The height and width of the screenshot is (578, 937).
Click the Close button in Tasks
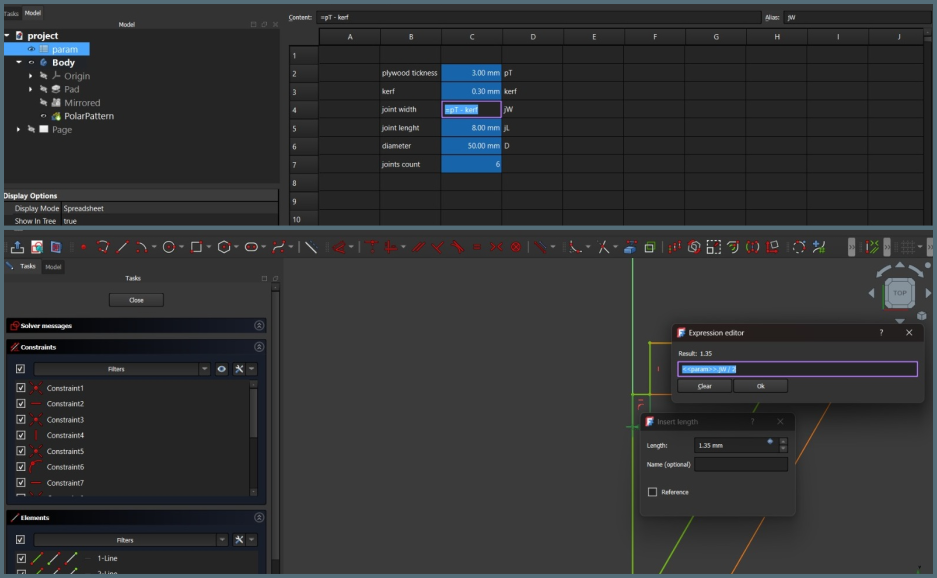click(x=136, y=300)
